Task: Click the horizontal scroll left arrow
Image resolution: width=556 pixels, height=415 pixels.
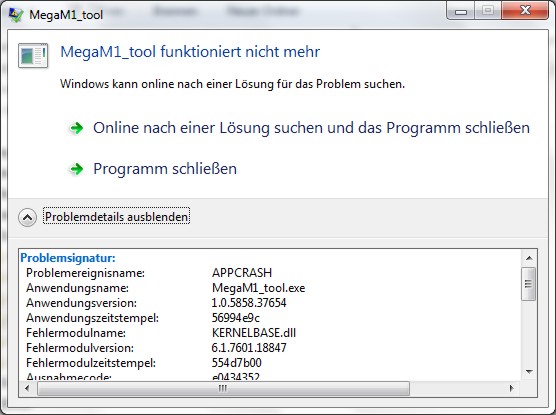Action: pos(27,388)
